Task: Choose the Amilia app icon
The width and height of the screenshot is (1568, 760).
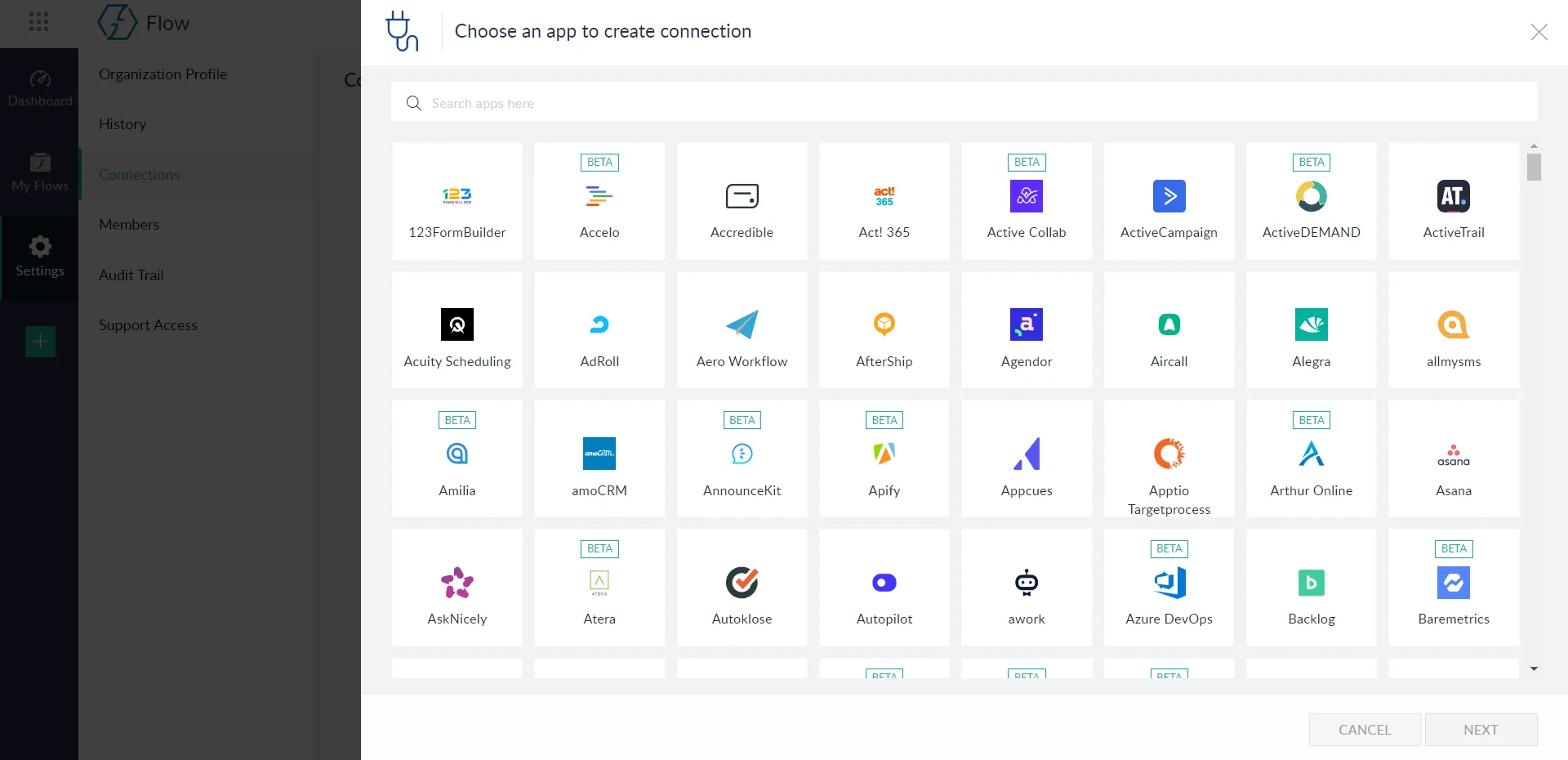Action: click(x=457, y=454)
